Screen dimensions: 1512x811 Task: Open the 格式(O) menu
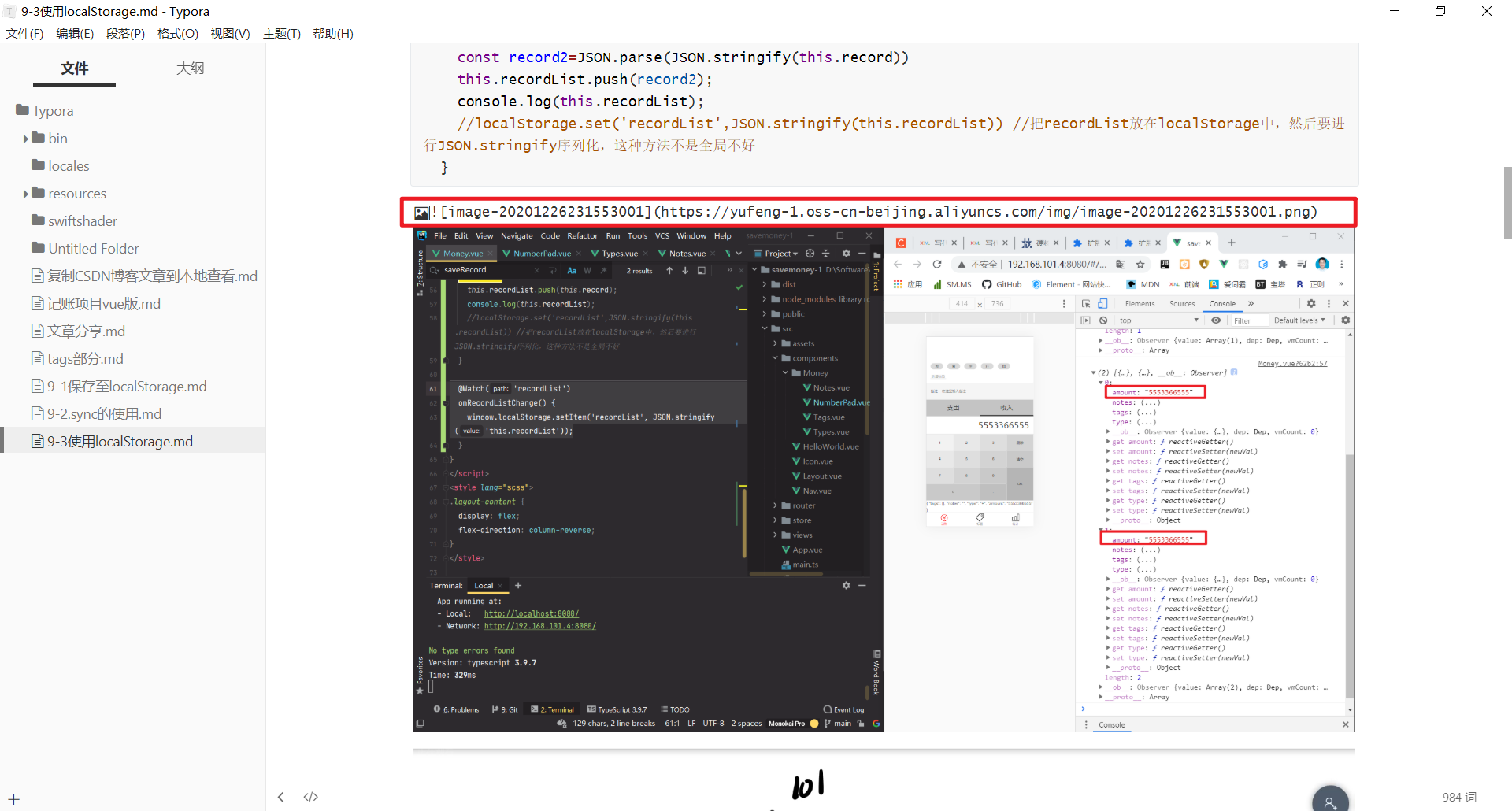177,34
